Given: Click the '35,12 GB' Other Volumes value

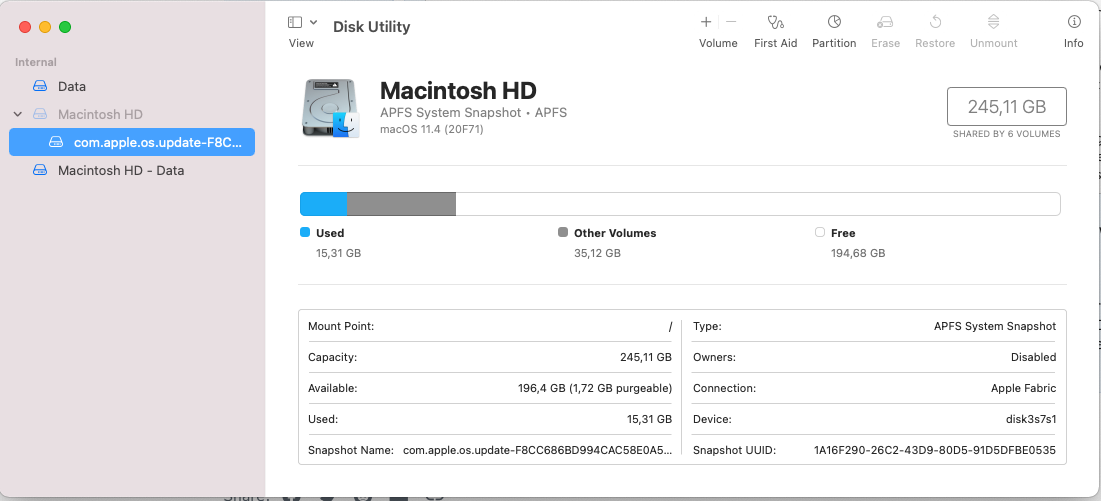Looking at the screenshot, I should (598, 253).
